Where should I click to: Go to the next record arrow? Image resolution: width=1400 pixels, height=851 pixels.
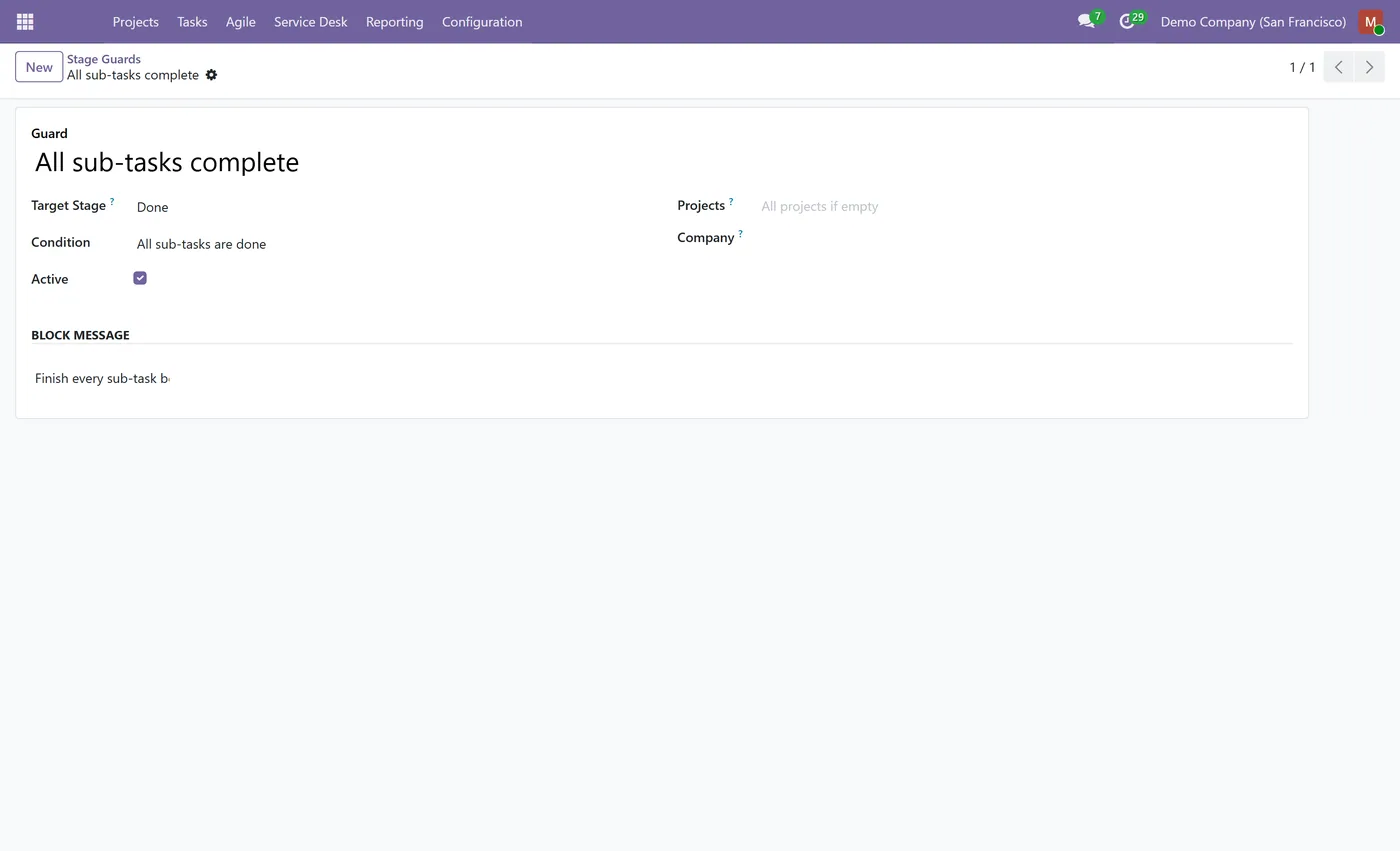1369,67
